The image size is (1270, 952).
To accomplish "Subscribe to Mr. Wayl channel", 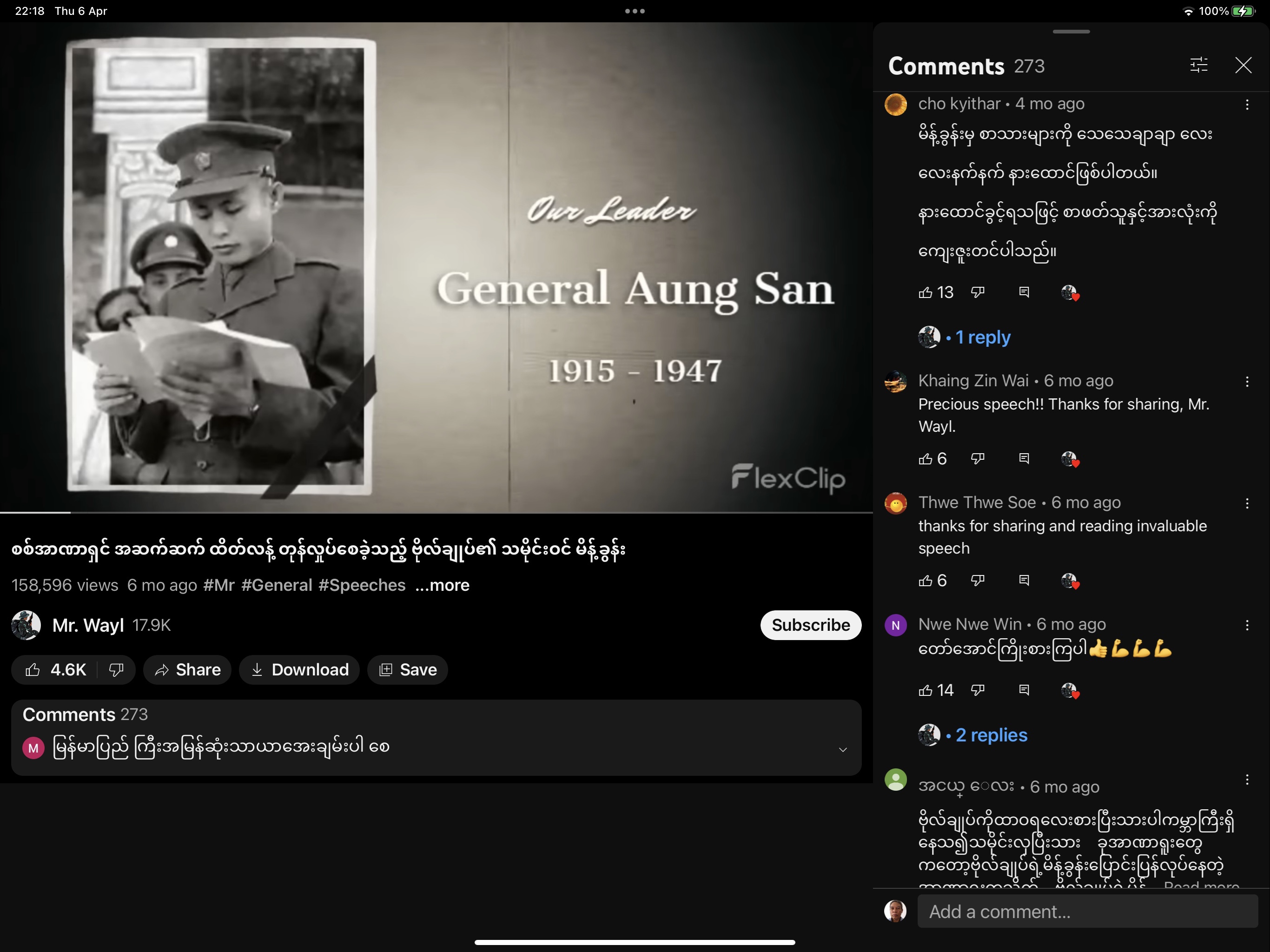I will pos(810,625).
